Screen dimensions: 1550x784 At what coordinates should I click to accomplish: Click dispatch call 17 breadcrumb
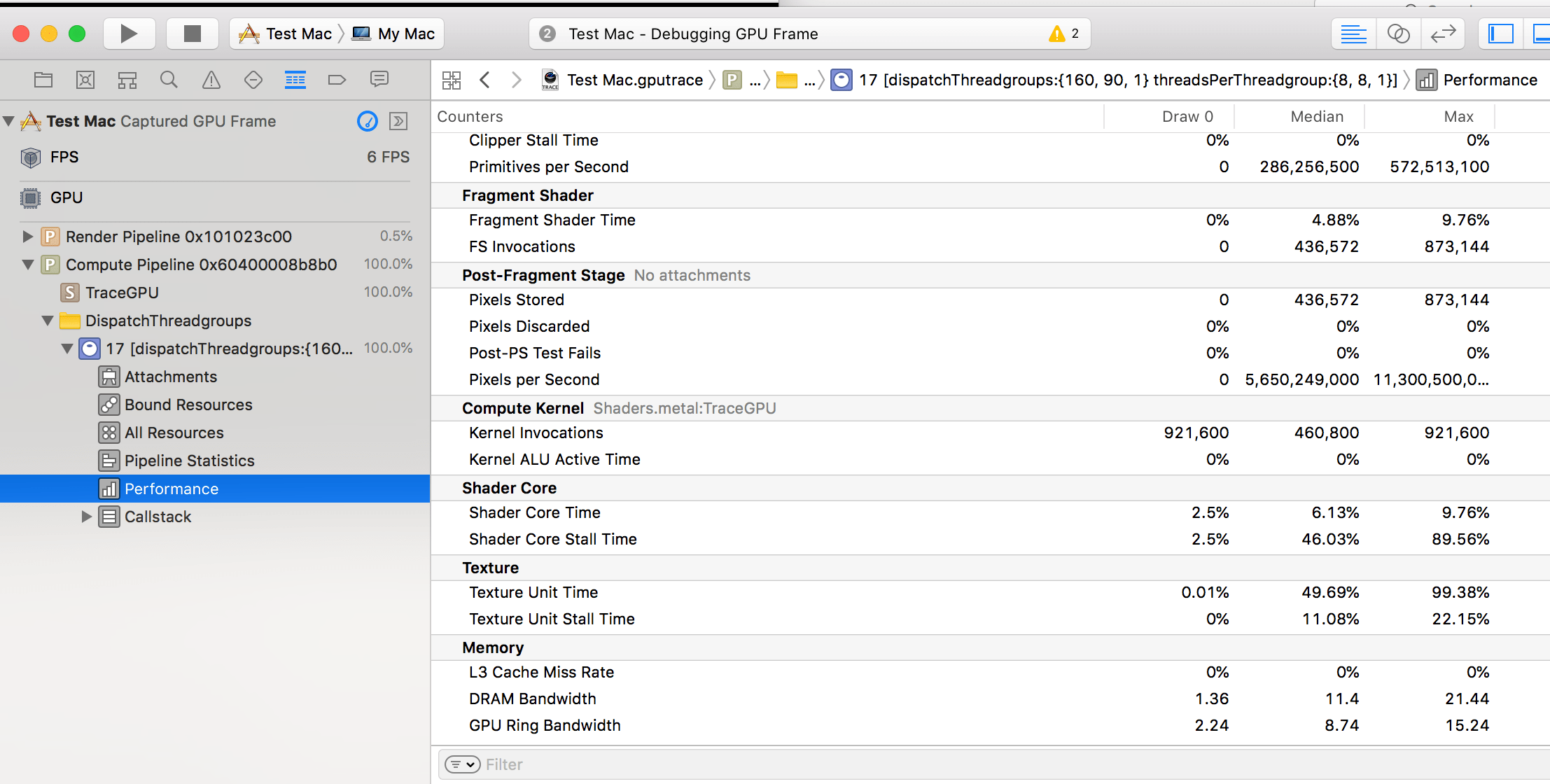coord(1115,80)
